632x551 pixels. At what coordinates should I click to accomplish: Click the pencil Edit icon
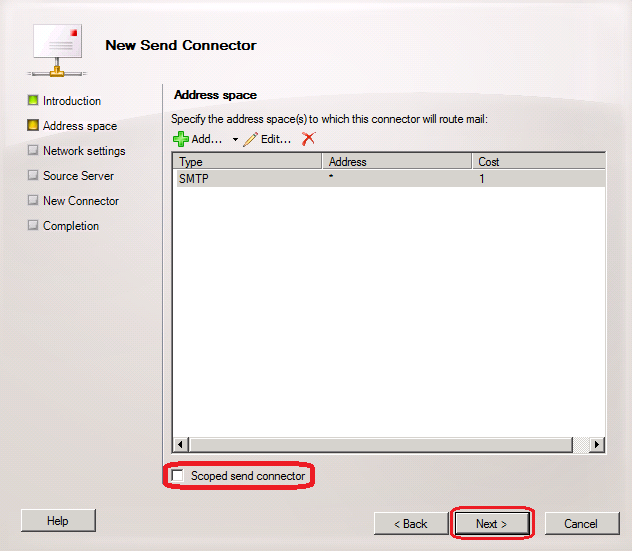[250, 139]
